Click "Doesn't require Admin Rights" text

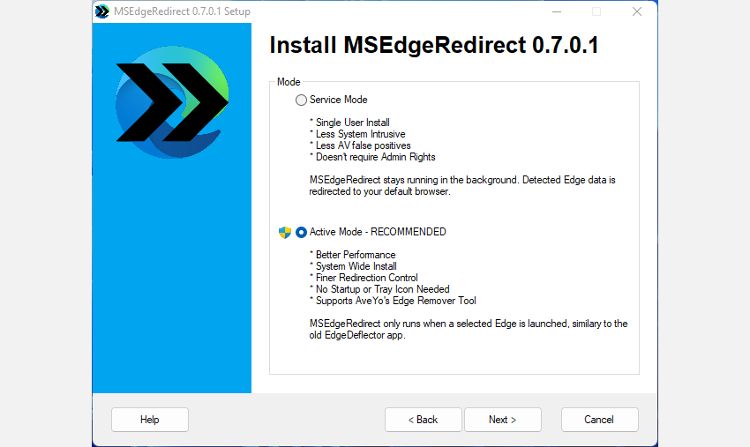tap(373, 157)
